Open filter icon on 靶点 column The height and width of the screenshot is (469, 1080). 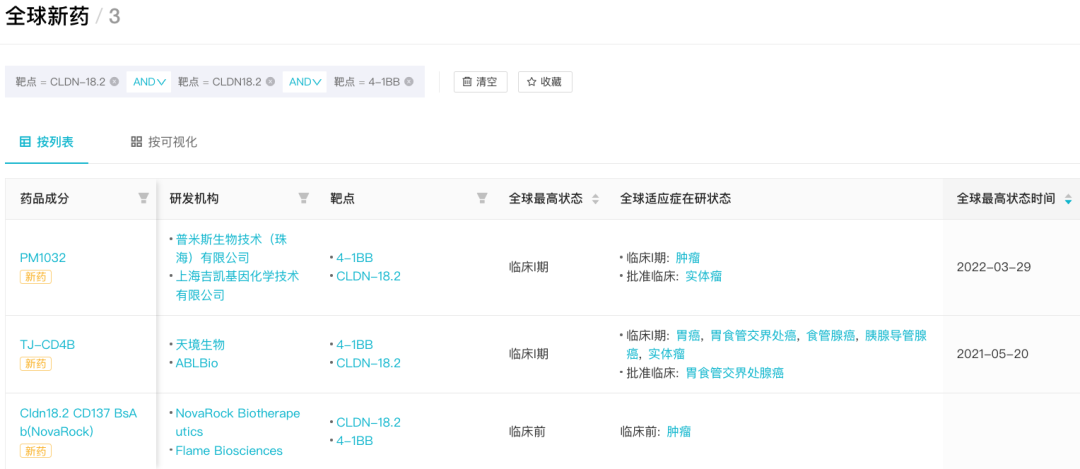click(482, 198)
